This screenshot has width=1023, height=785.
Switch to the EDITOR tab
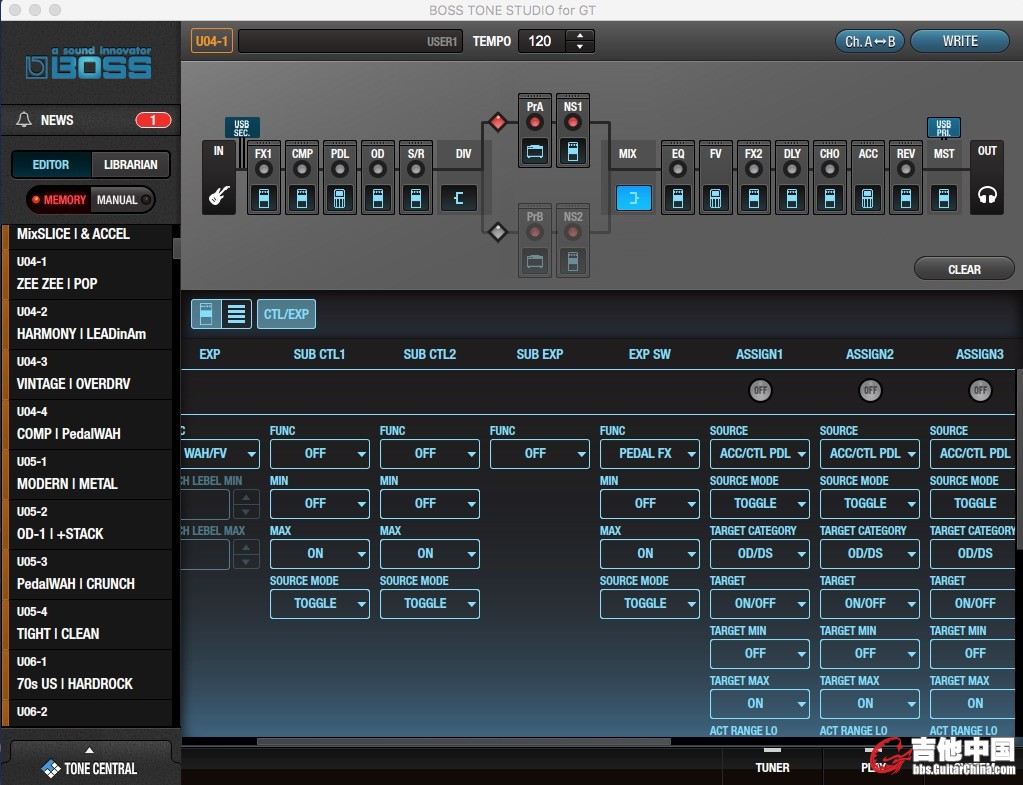[x=51, y=164]
